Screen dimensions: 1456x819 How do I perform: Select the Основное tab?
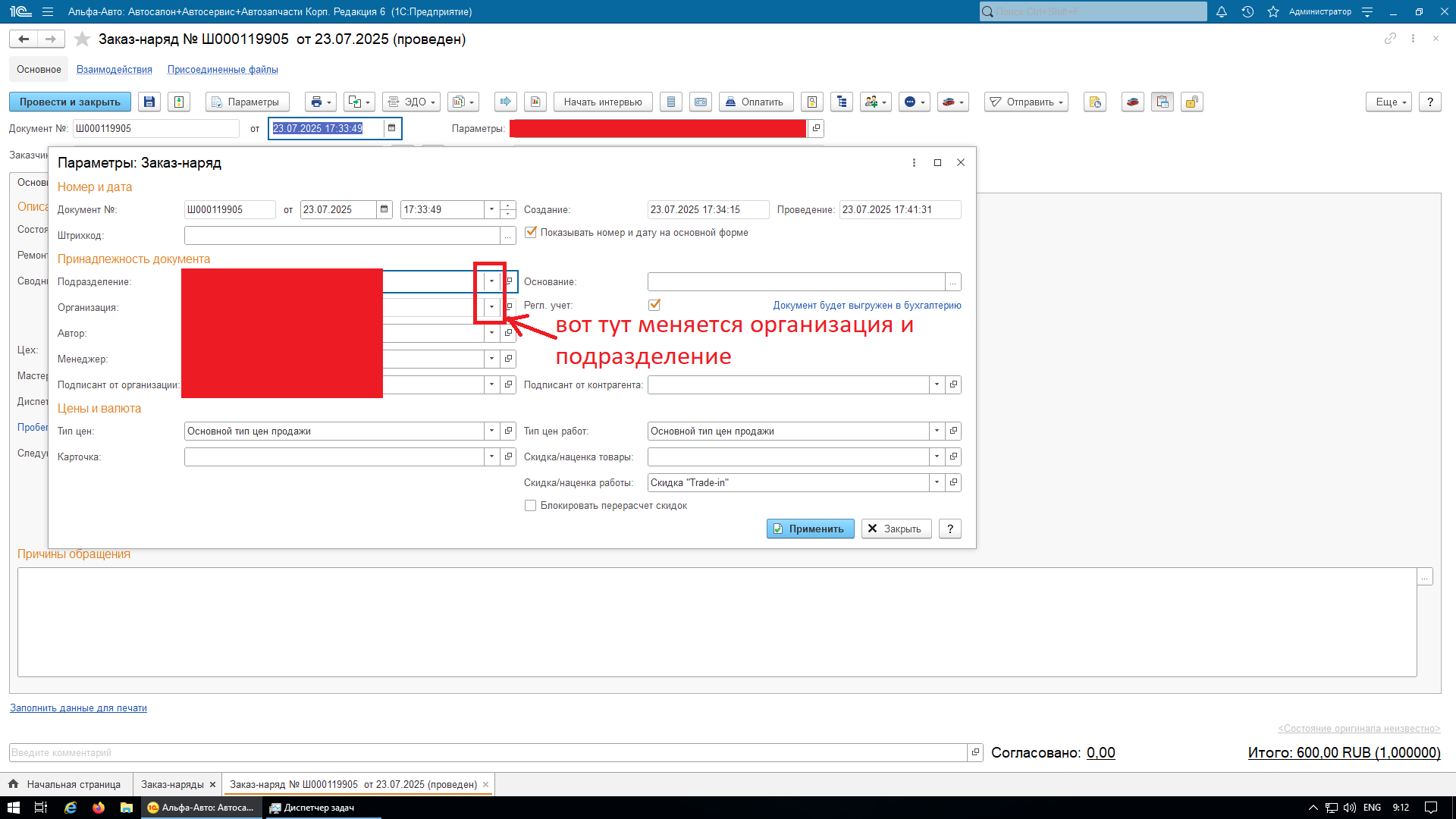(39, 69)
